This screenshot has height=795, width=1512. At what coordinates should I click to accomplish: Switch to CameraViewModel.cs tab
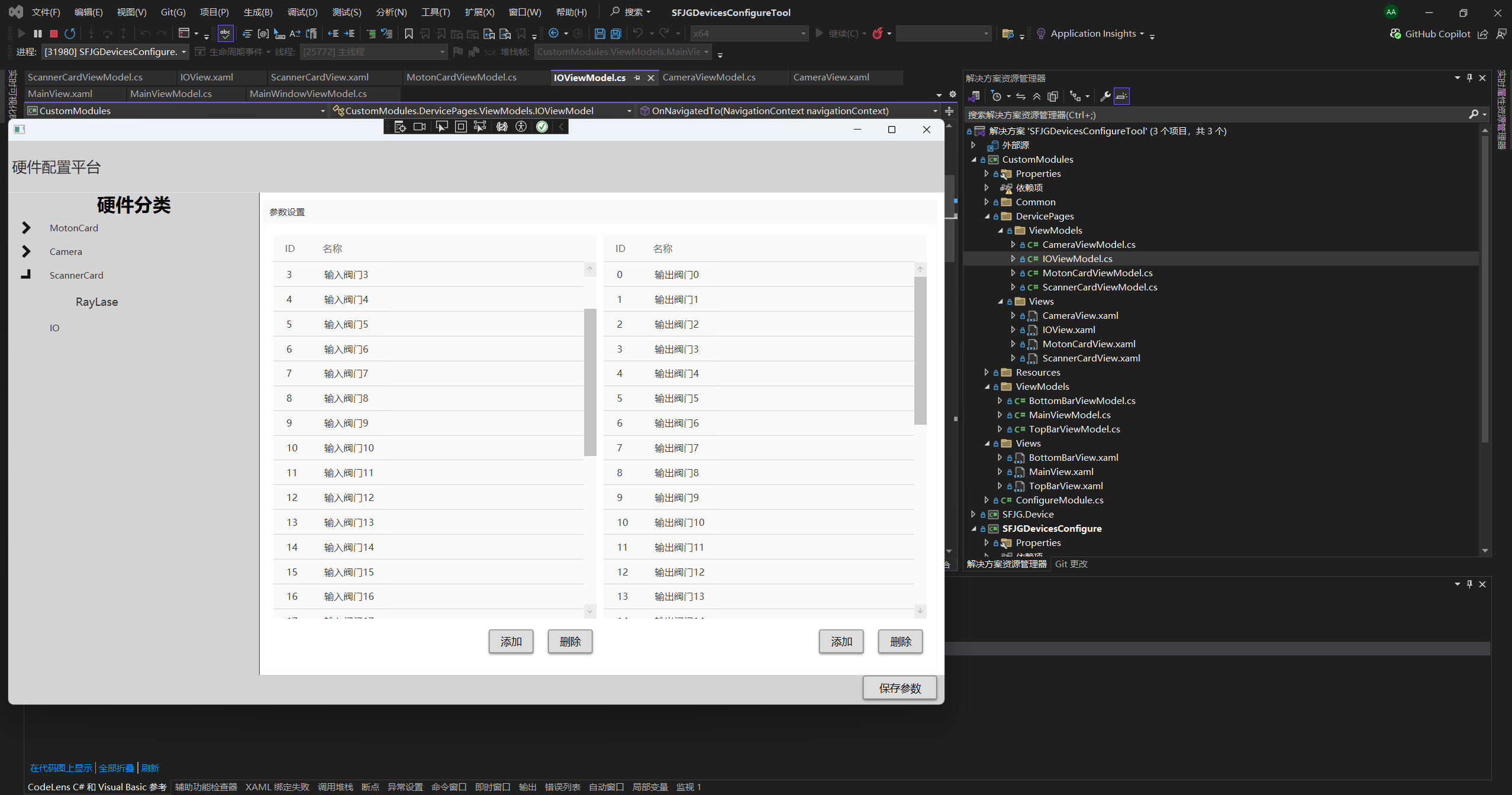(x=708, y=77)
